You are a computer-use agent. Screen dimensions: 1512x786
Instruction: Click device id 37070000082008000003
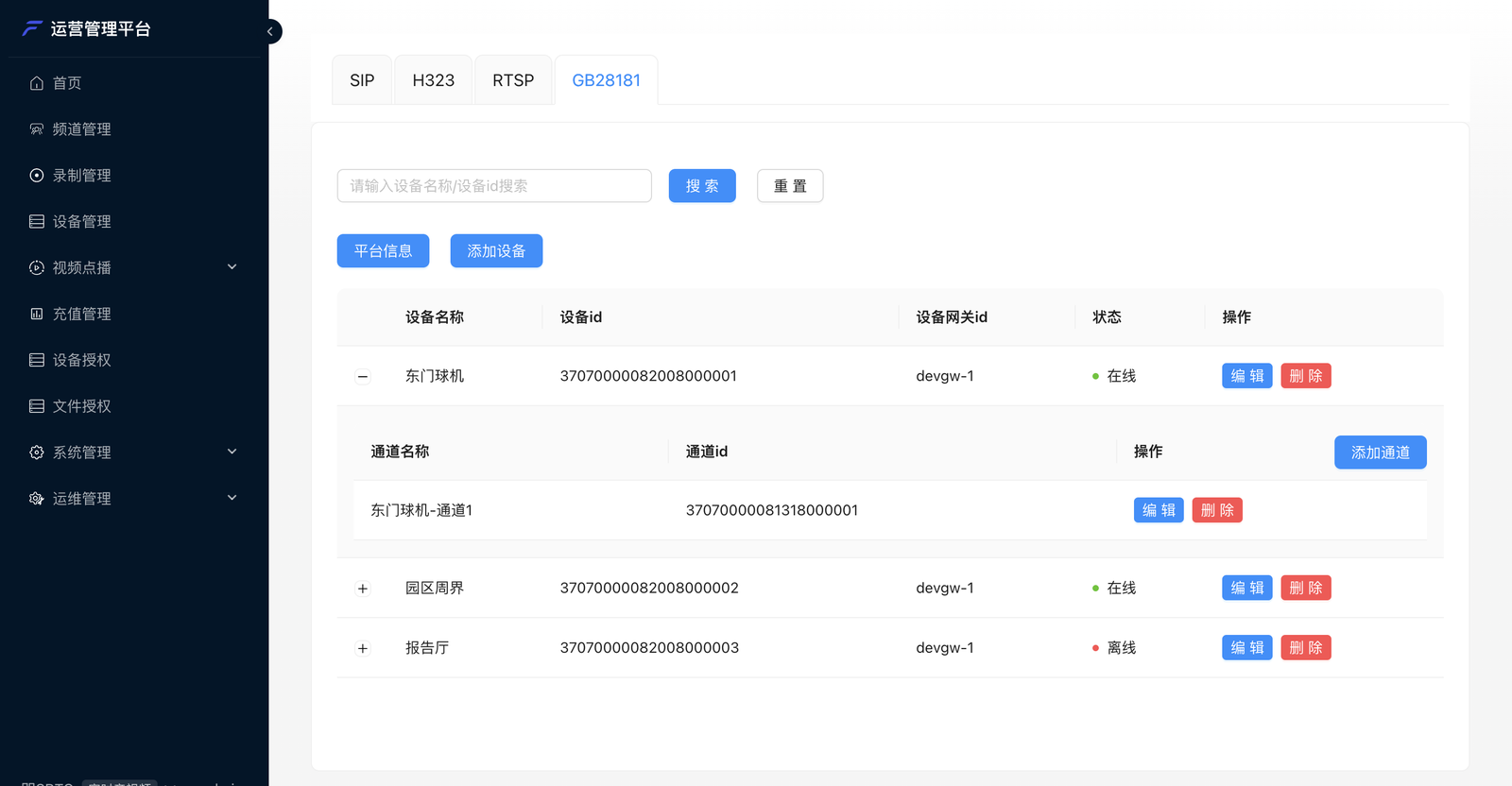(649, 648)
